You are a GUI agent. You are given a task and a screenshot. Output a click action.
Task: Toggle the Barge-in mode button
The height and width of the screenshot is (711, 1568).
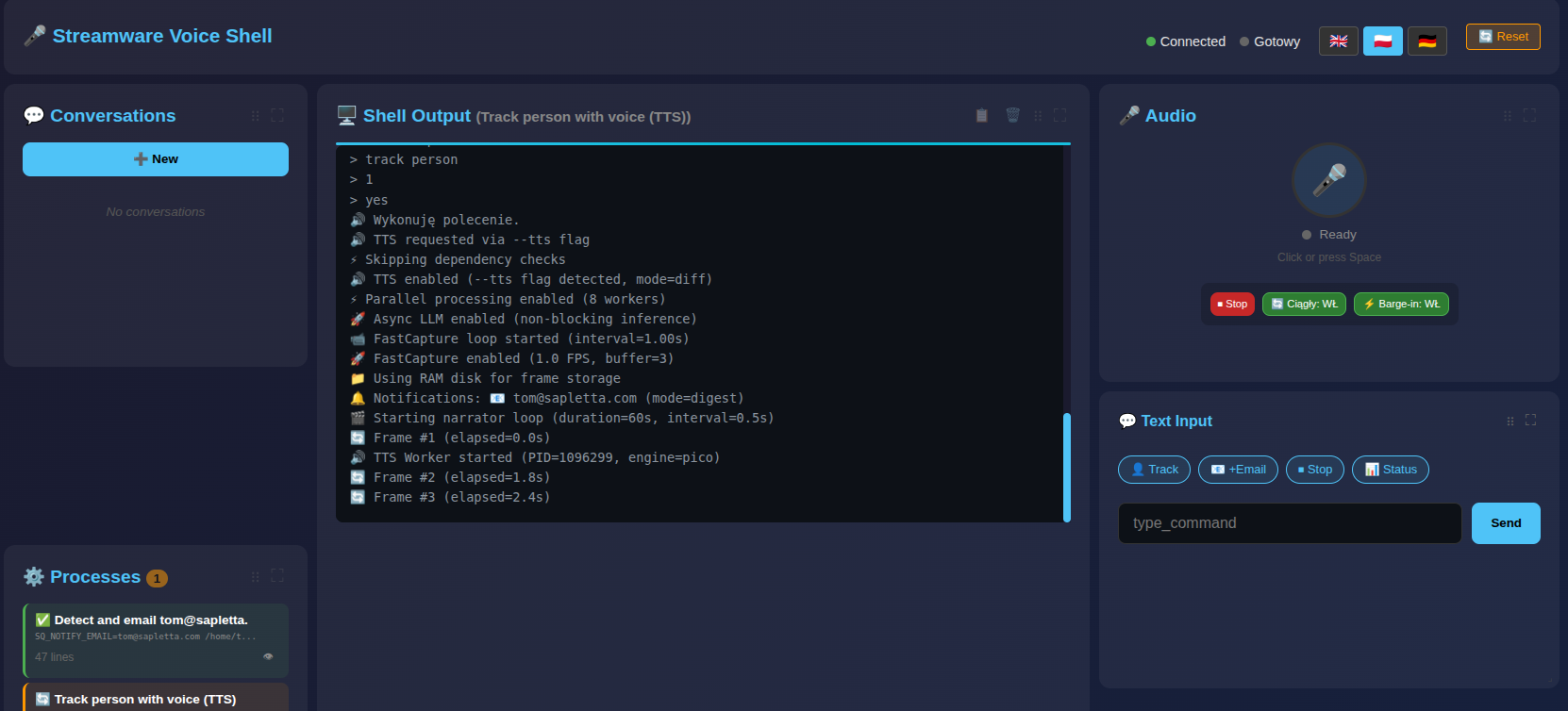pos(1401,304)
